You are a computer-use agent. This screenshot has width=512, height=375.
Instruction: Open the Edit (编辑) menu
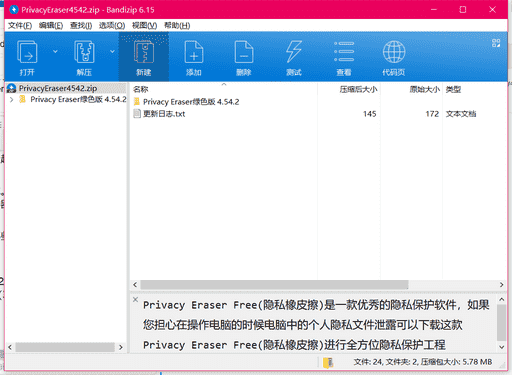(51, 26)
